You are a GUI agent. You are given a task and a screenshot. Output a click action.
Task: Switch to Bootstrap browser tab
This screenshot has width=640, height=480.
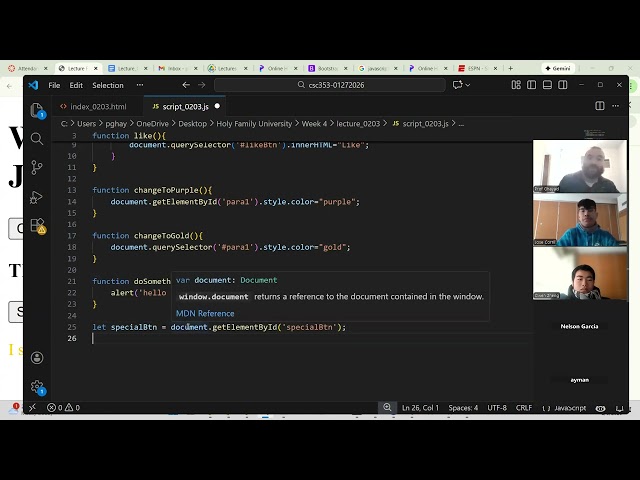tap(328, 68)
